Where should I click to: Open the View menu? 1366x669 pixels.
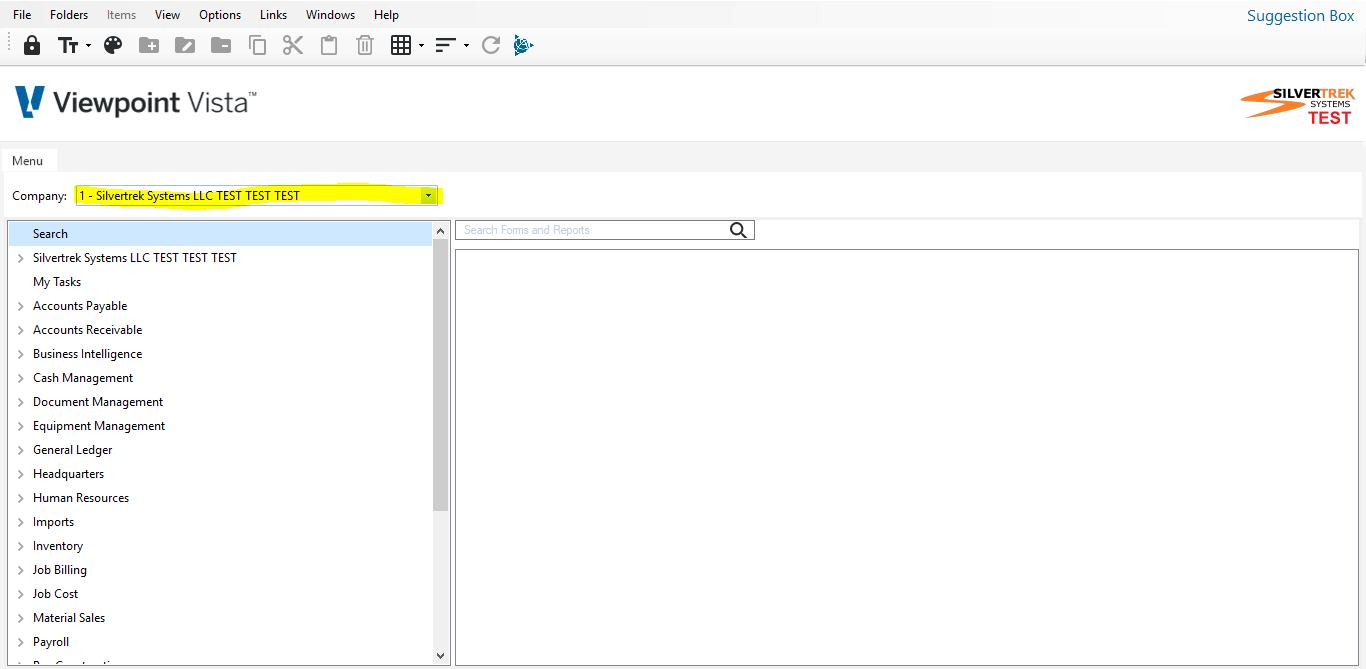point(168,15)
